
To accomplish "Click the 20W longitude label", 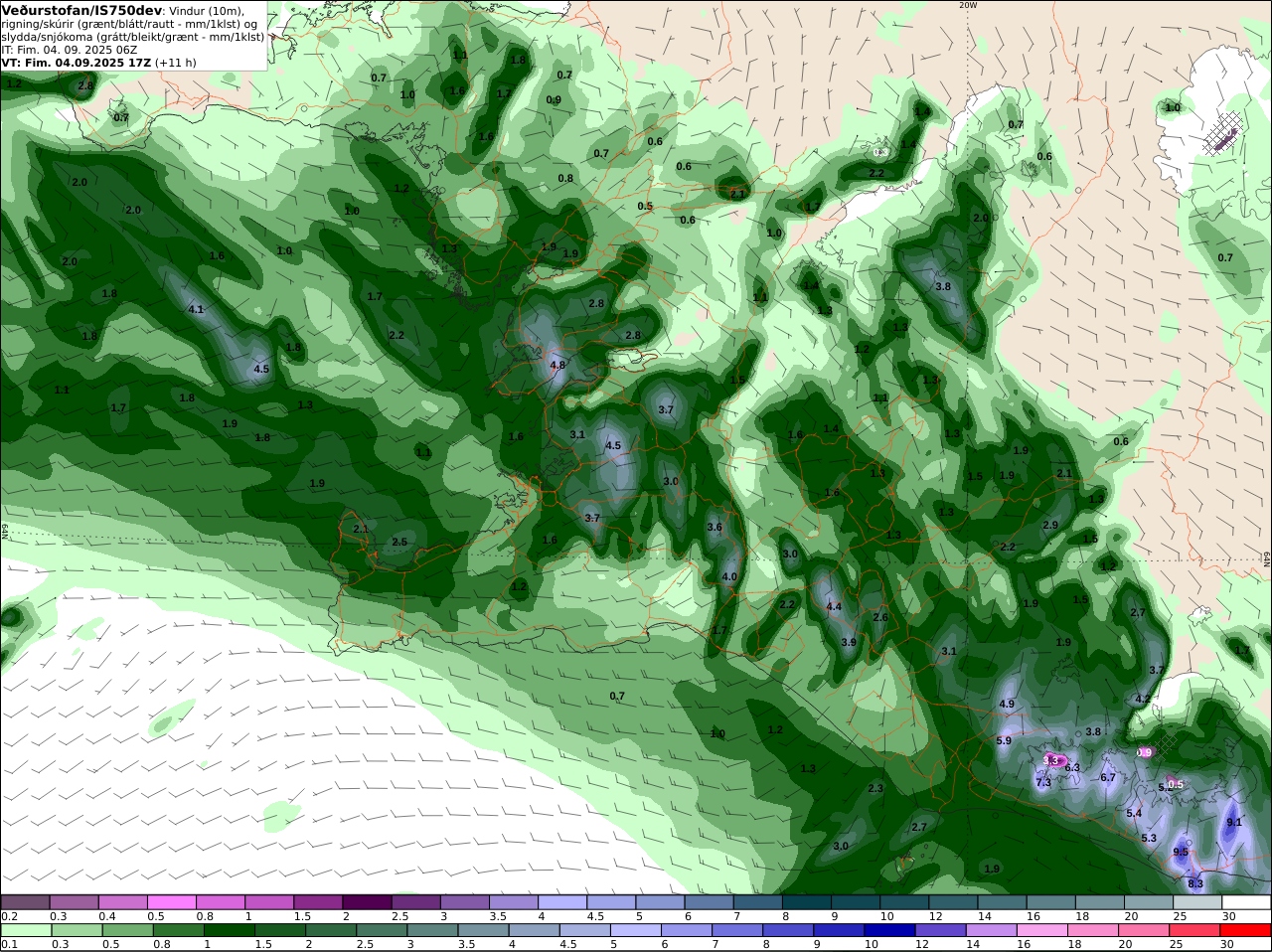I will tap(968, 5).
